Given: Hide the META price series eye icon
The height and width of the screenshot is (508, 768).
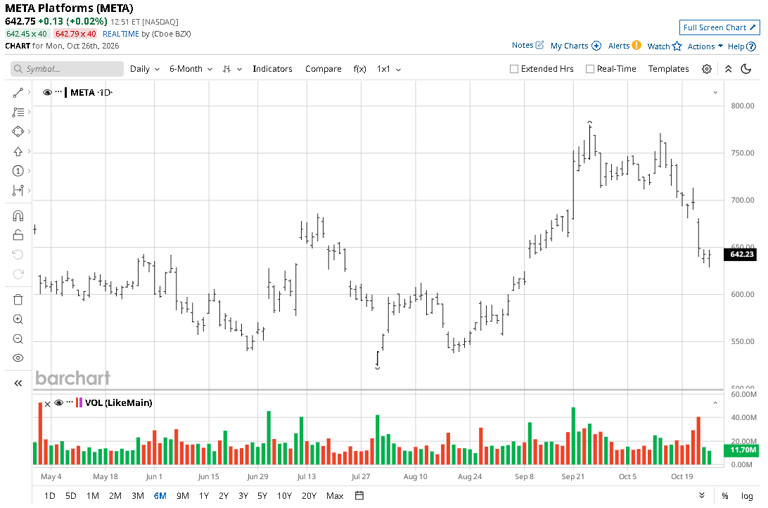Looking at the screenshot, I should pyautogui.click(x=48, y=93).
